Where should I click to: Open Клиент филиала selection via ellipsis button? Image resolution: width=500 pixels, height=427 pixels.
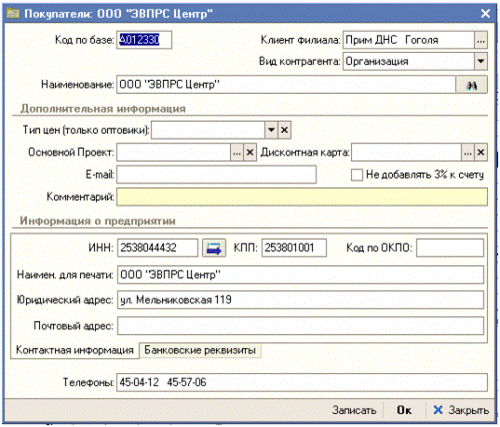click(481, 40)
